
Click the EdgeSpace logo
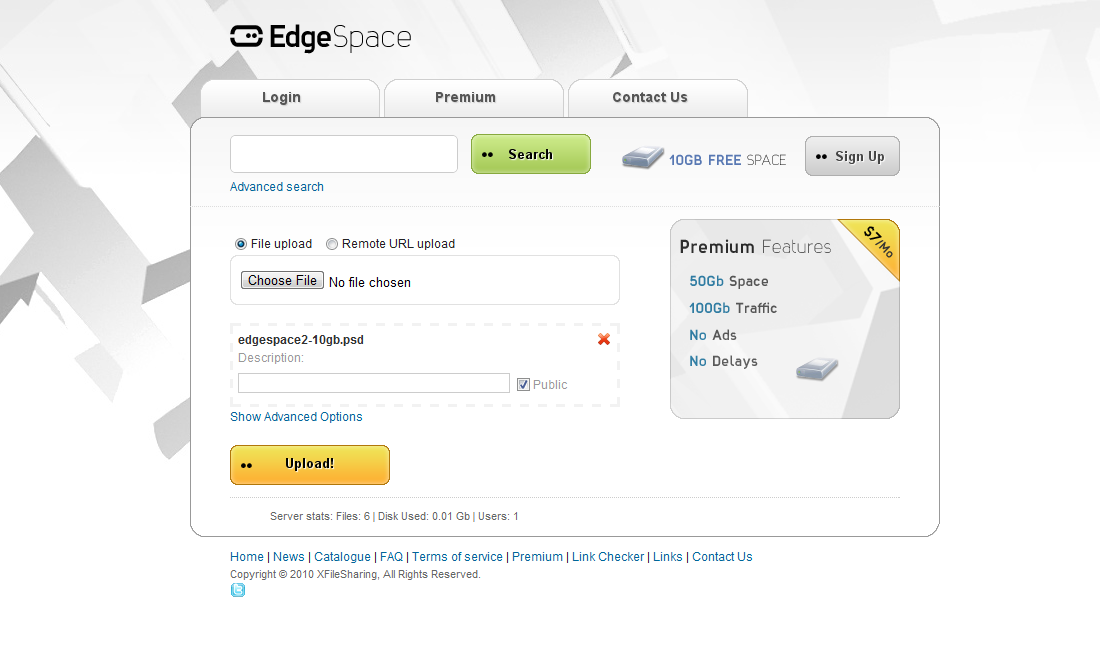[x=321, y=38]
